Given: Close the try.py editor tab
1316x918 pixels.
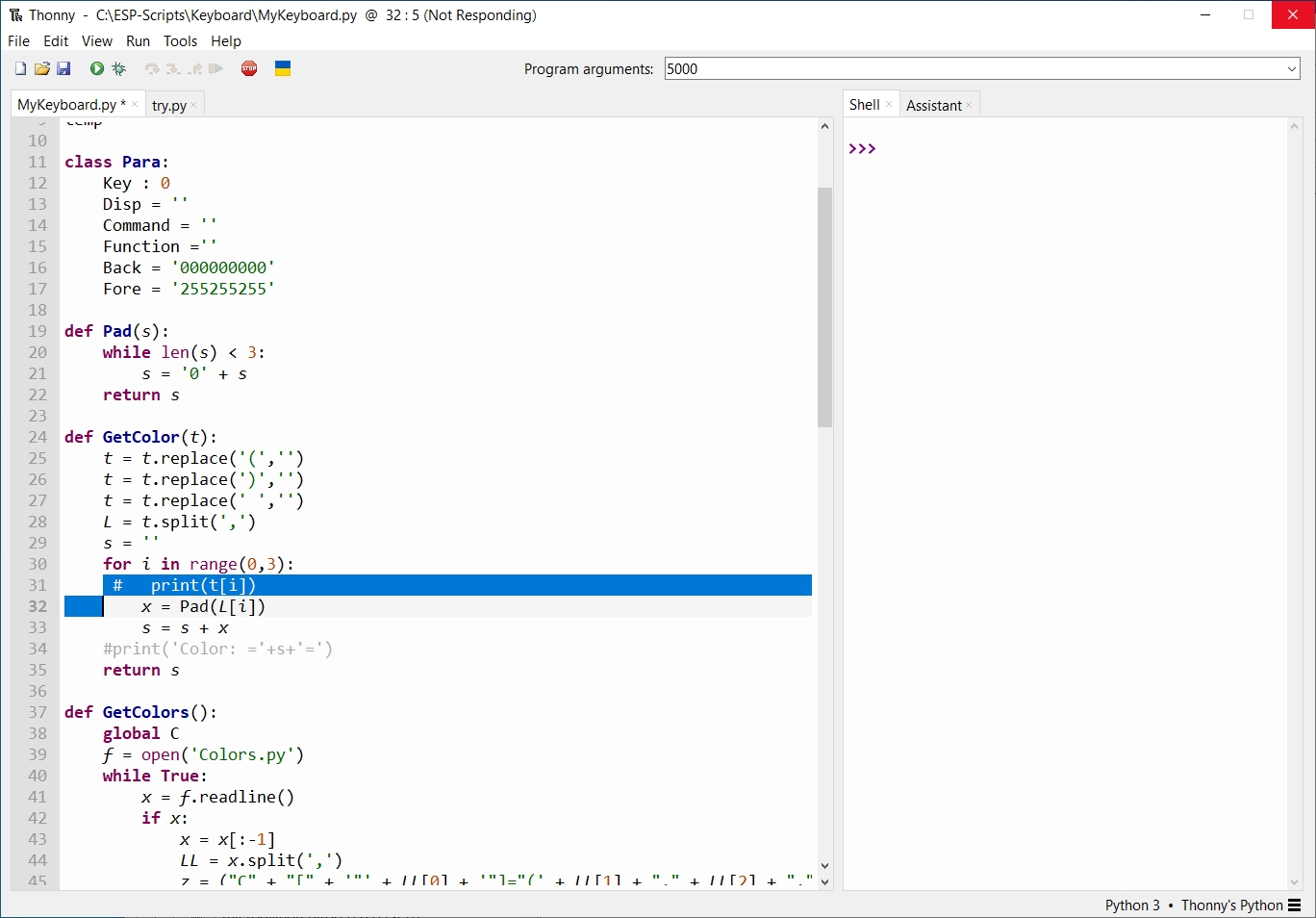Looking at the screenshot, I should (x=193, y=105).
